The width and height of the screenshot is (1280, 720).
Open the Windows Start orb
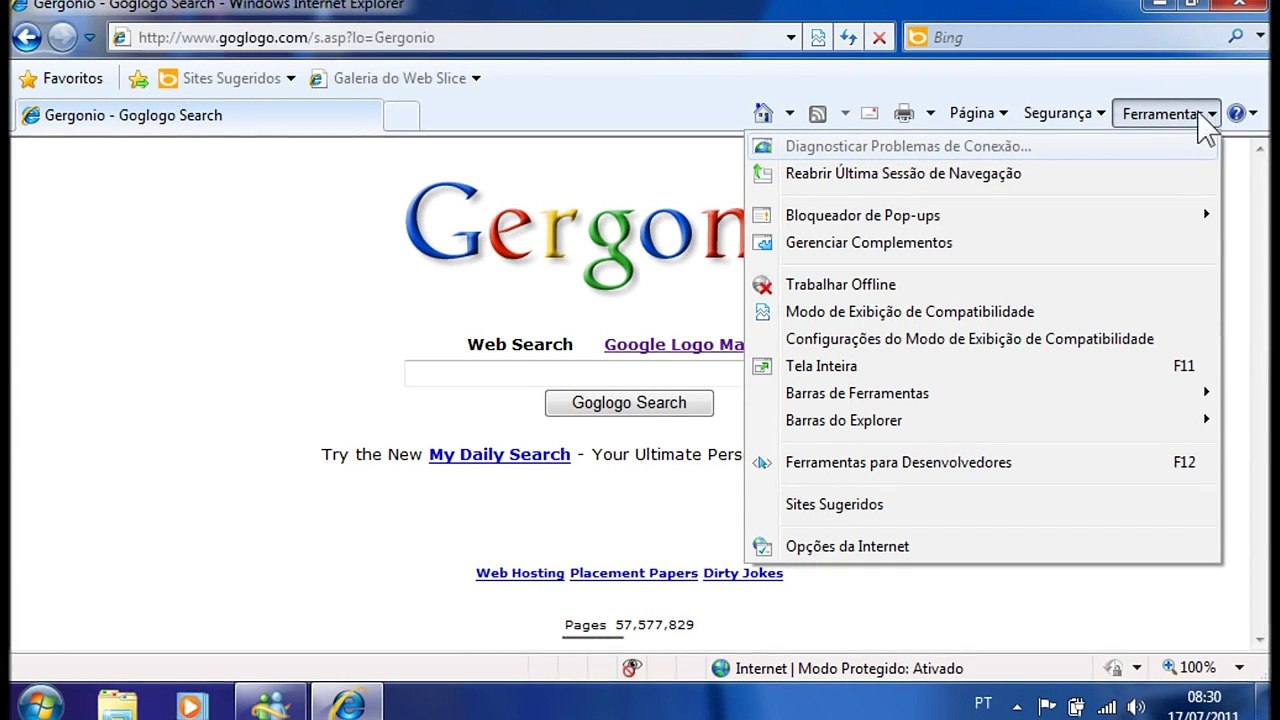(x=40, y=704)
